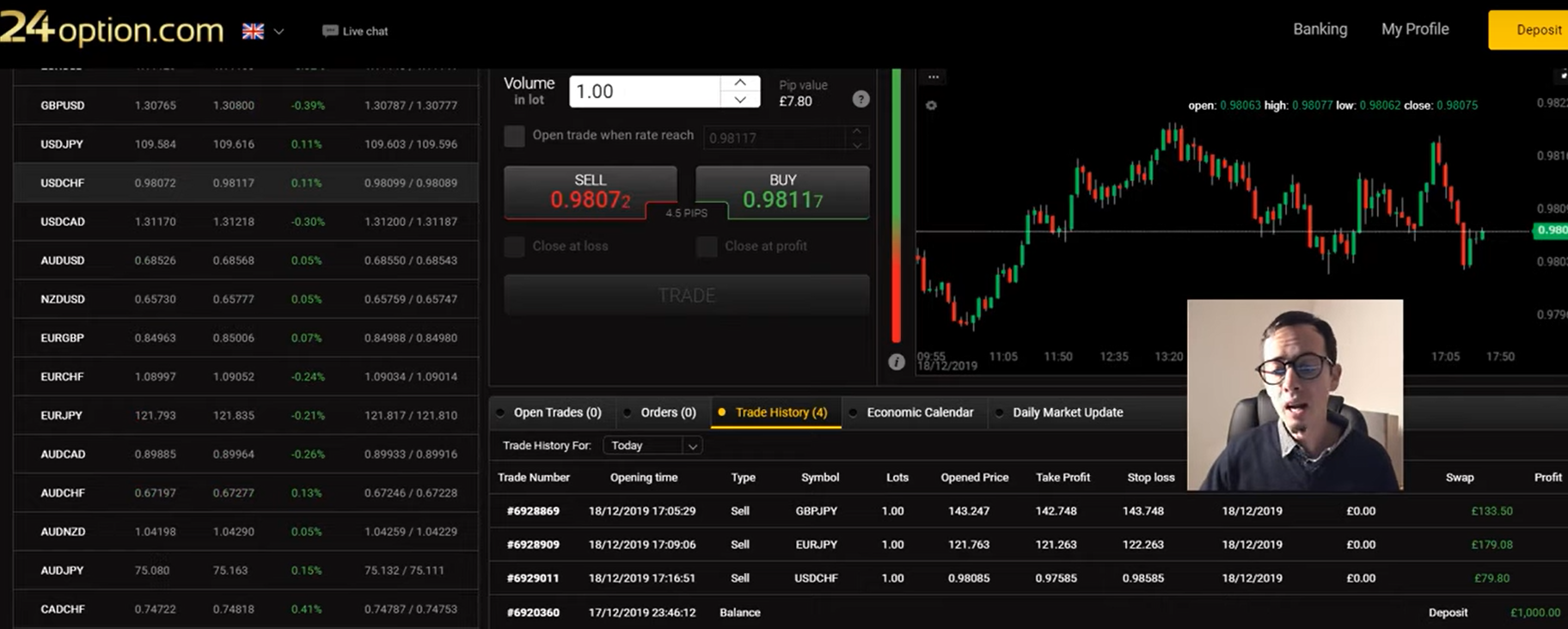Open chart settings gear icon
The image size is (1568, 629).
tap(931, 106)
